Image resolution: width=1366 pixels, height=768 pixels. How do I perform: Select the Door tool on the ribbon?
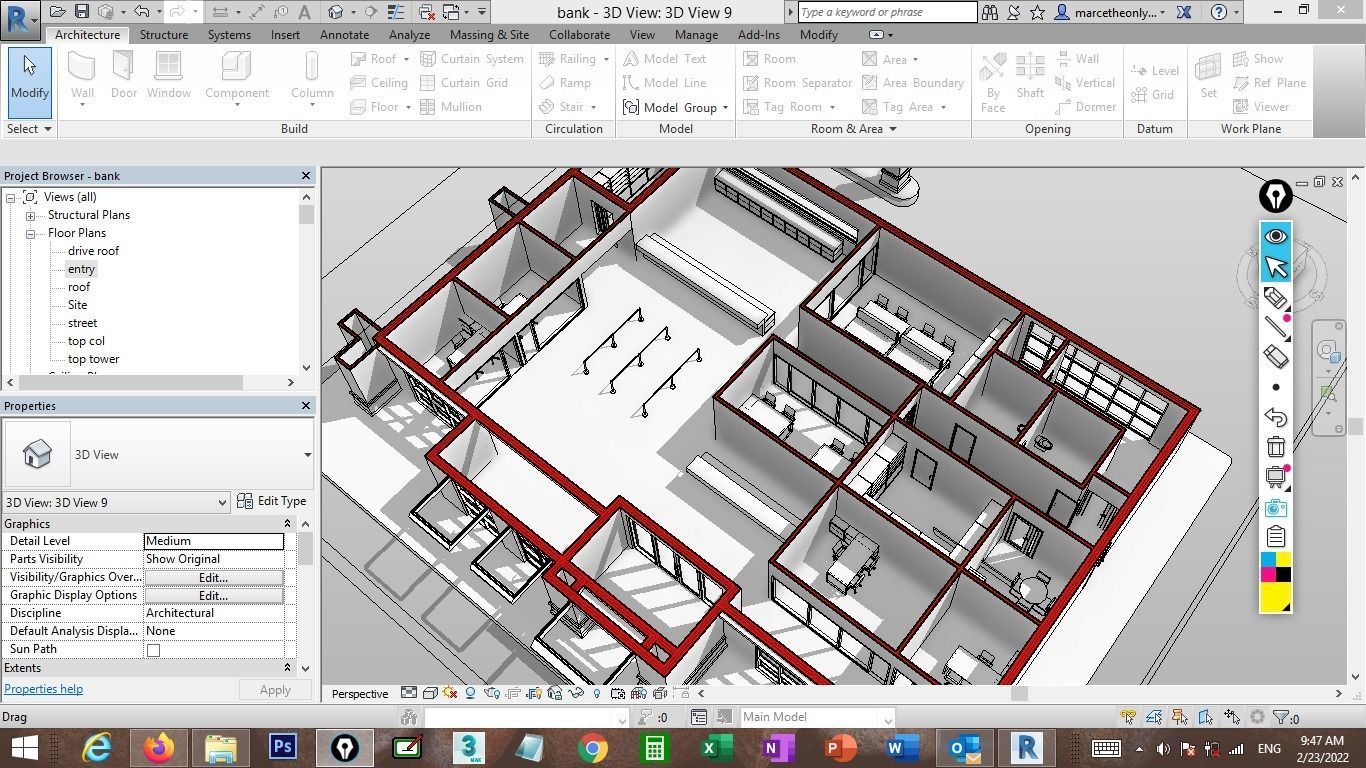pos(123,77)
